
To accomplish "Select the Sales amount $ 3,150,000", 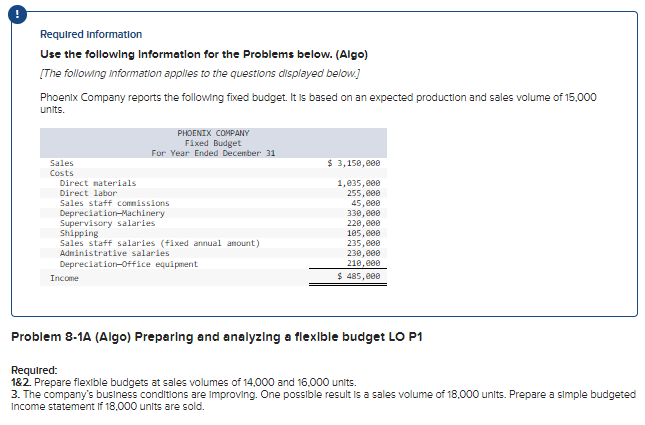I will (x=354, y=163).
